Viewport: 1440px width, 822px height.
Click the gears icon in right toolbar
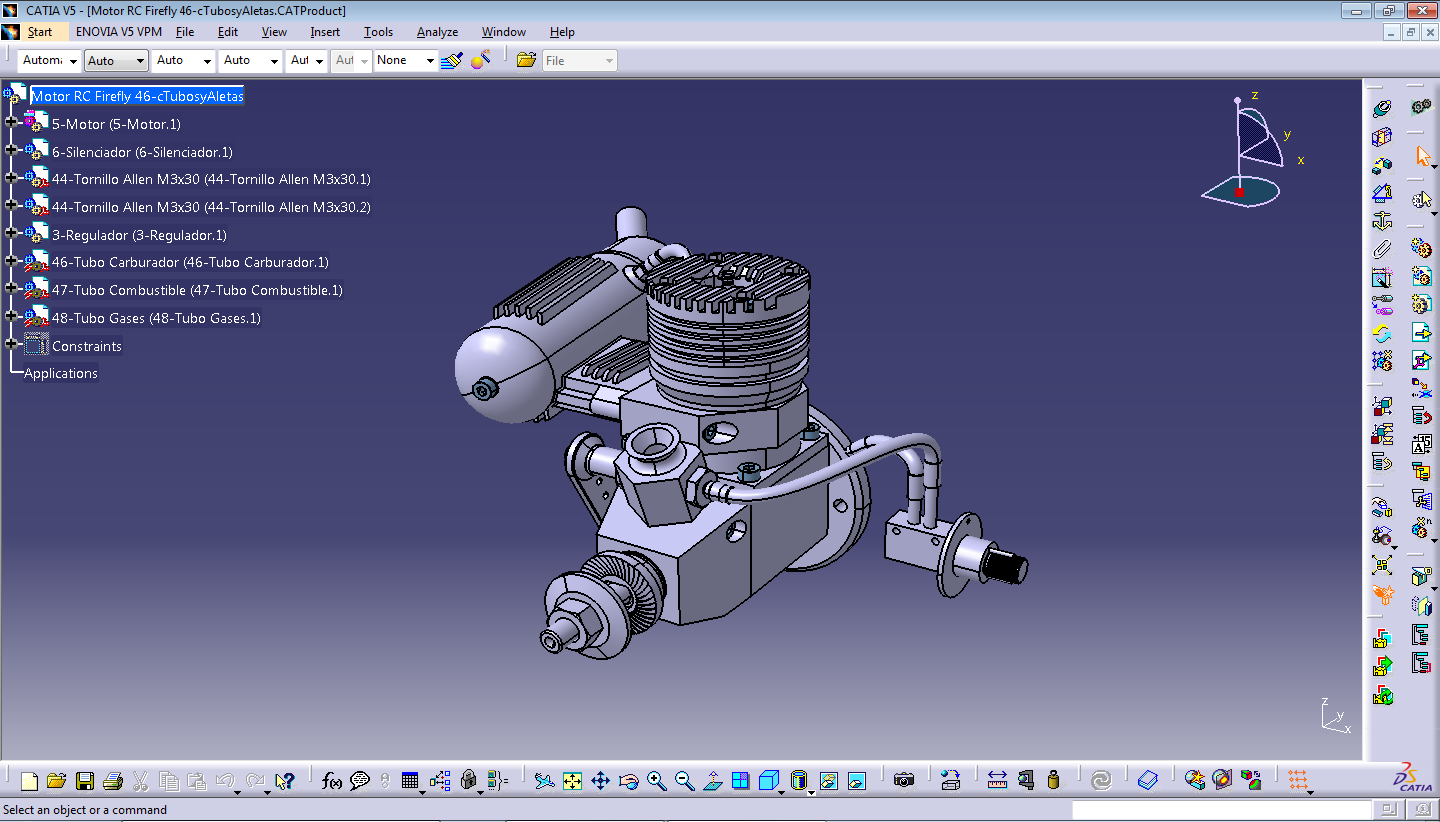click(1422, 106)
